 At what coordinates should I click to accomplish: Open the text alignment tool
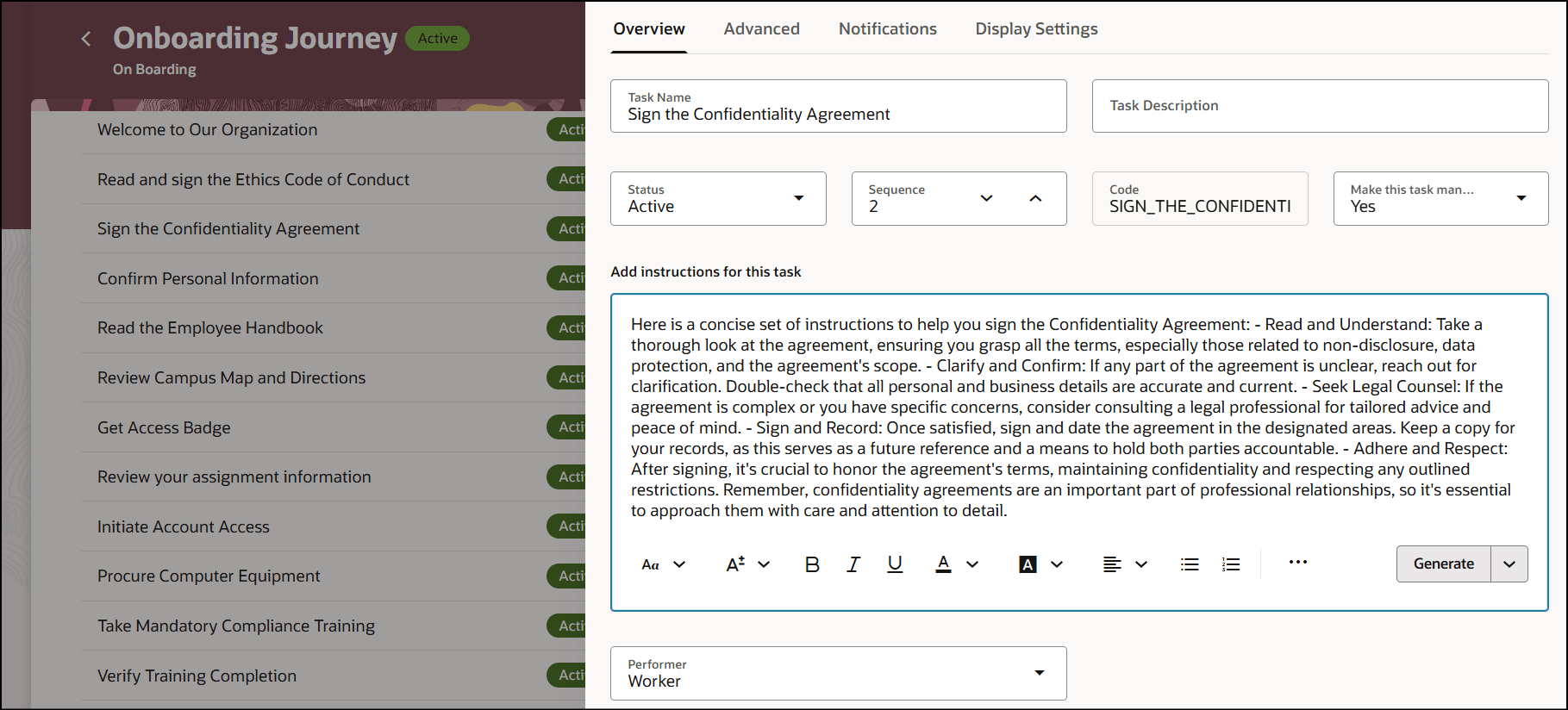tap(1112, 564)
